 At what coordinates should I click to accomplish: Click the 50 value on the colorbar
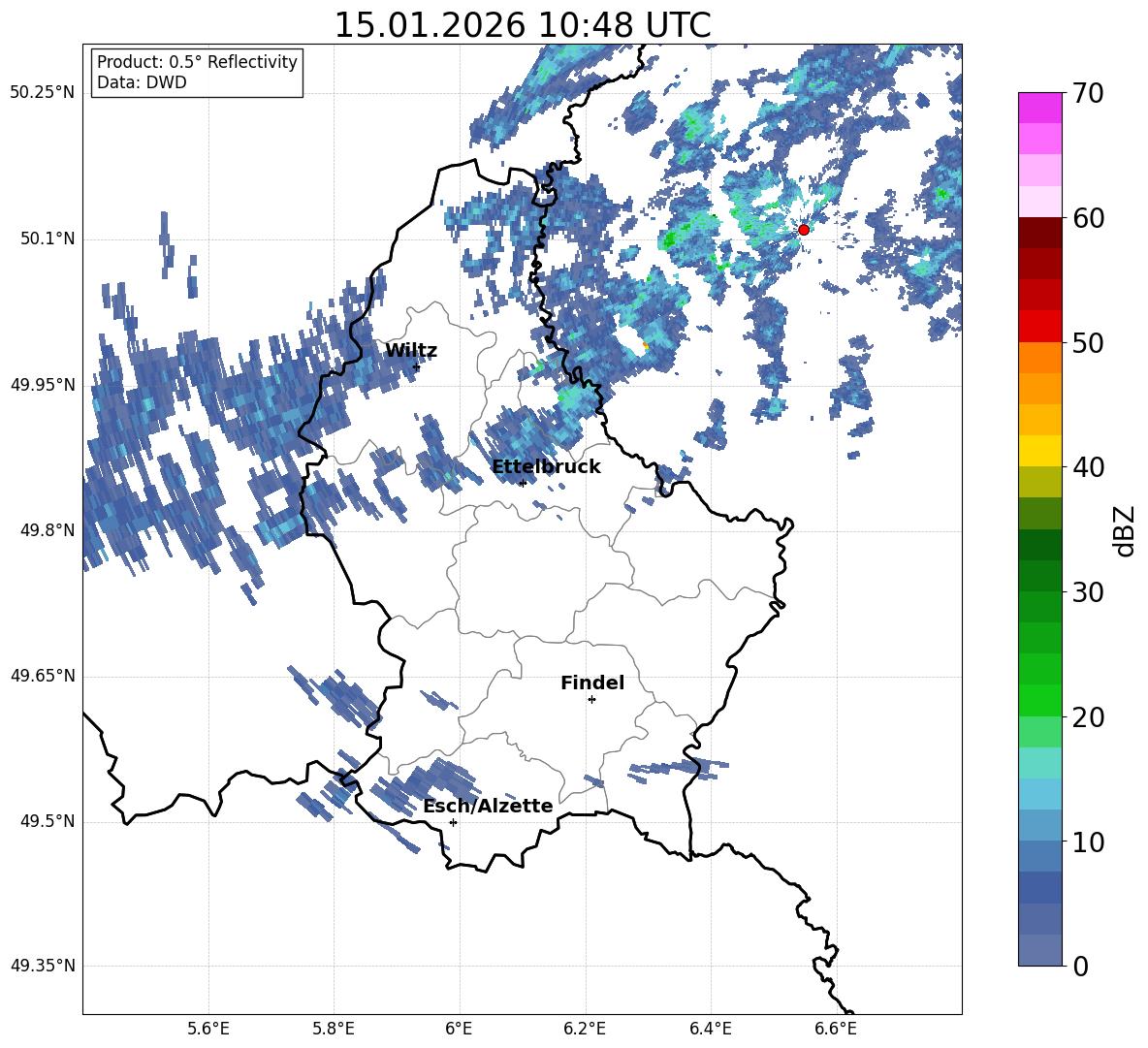coord(1088,342)
